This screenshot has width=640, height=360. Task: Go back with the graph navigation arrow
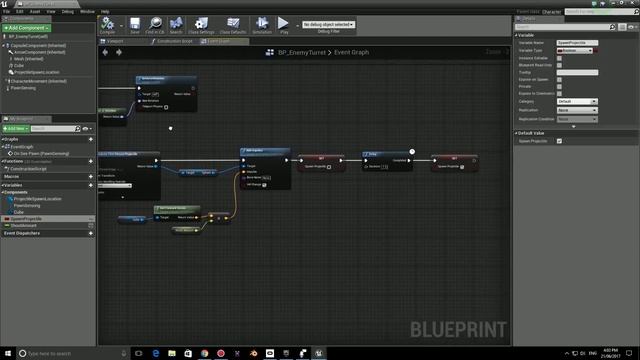105,52
